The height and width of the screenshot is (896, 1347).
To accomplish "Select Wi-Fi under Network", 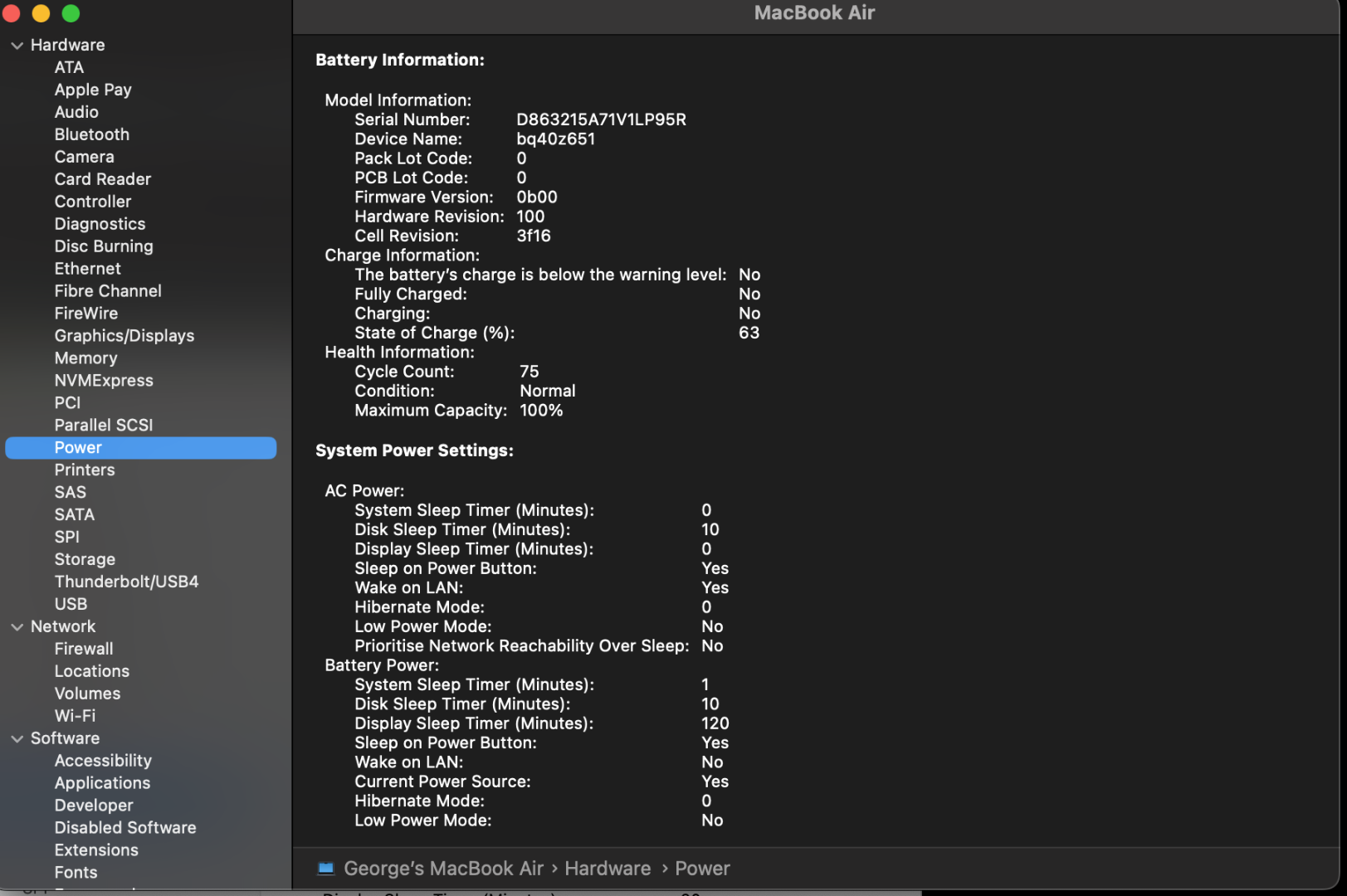I will 75,716.
